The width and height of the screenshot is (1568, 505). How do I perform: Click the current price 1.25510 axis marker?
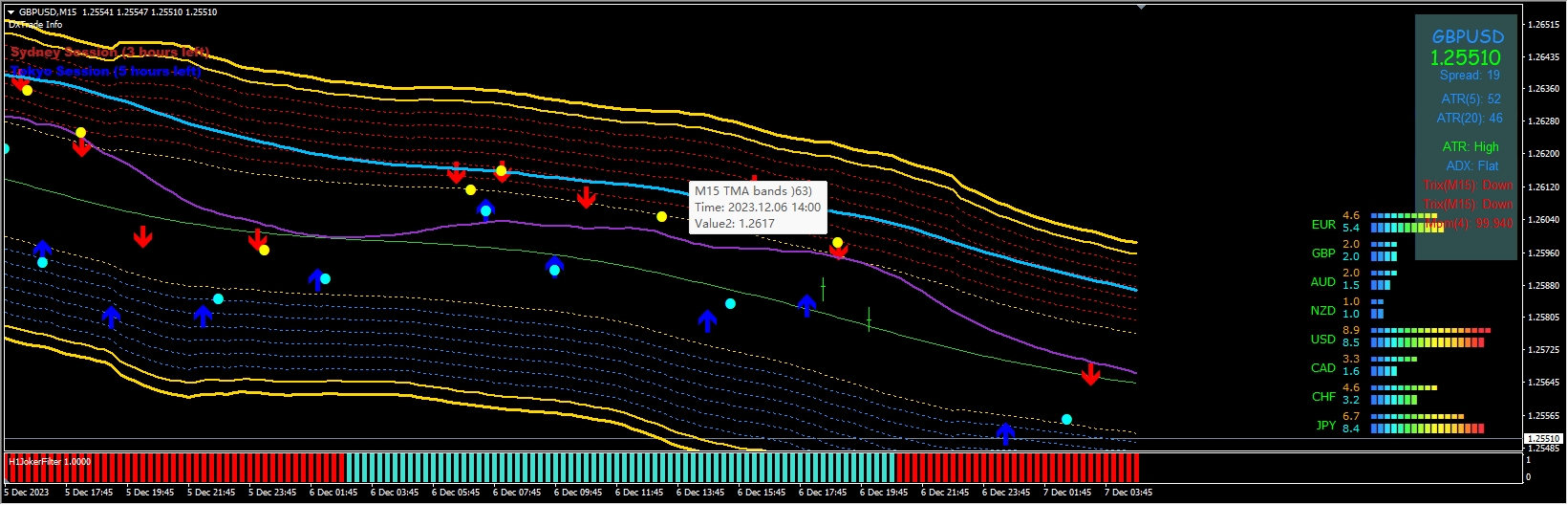(1543, 439)
